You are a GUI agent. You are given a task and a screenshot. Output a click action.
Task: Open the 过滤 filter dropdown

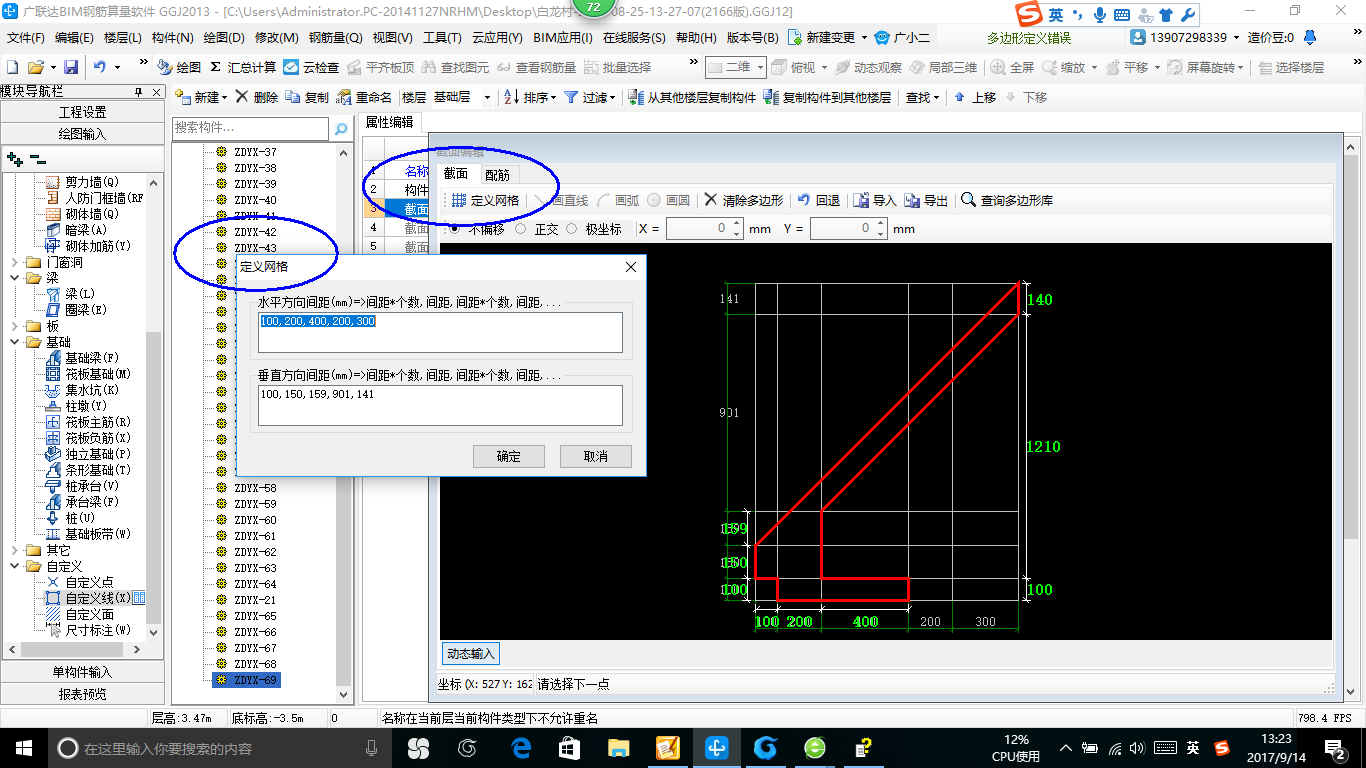(591, 97)
